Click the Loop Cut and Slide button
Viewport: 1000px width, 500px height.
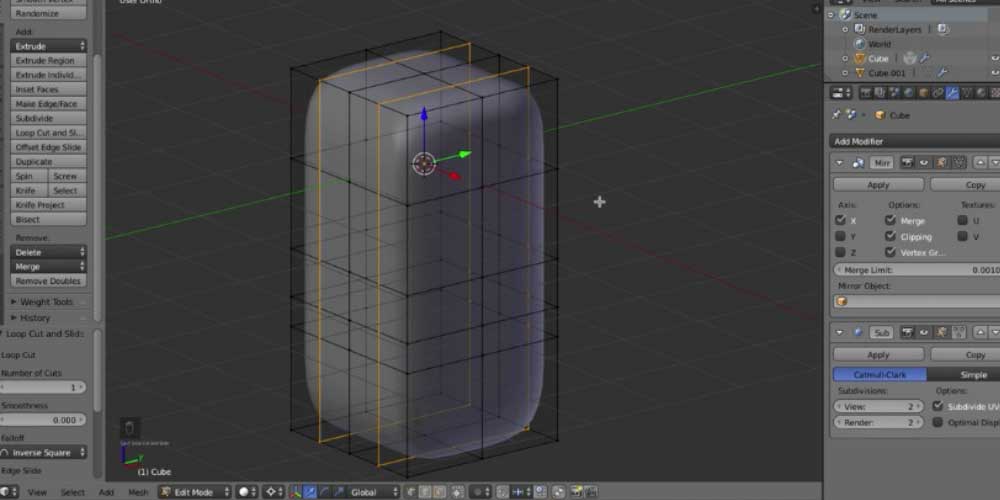coord(48,132)
